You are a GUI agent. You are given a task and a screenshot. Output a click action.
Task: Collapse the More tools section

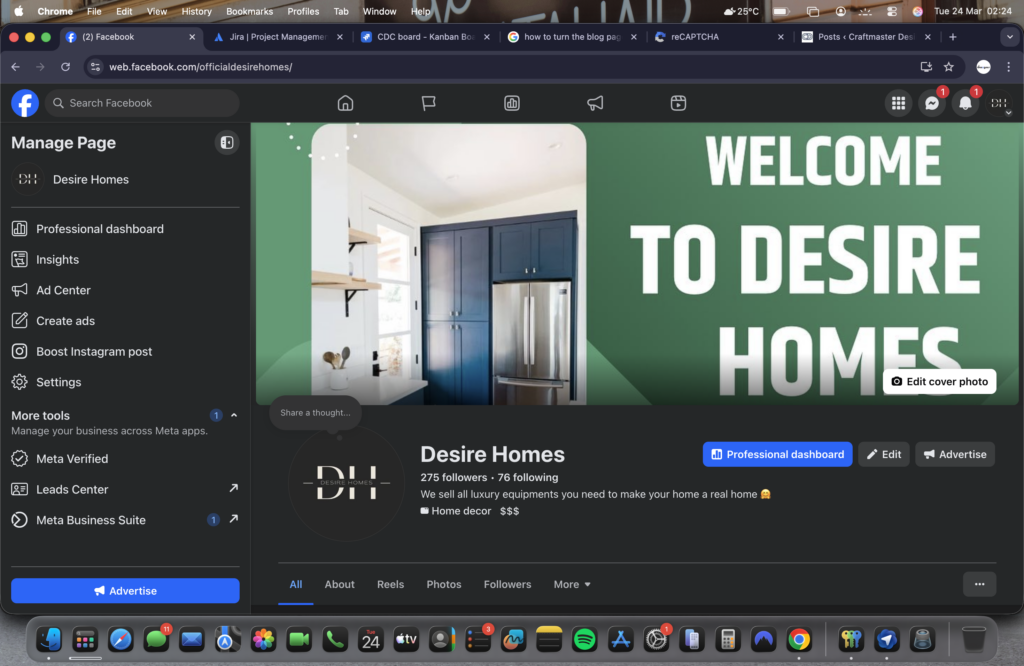(234, 415)
